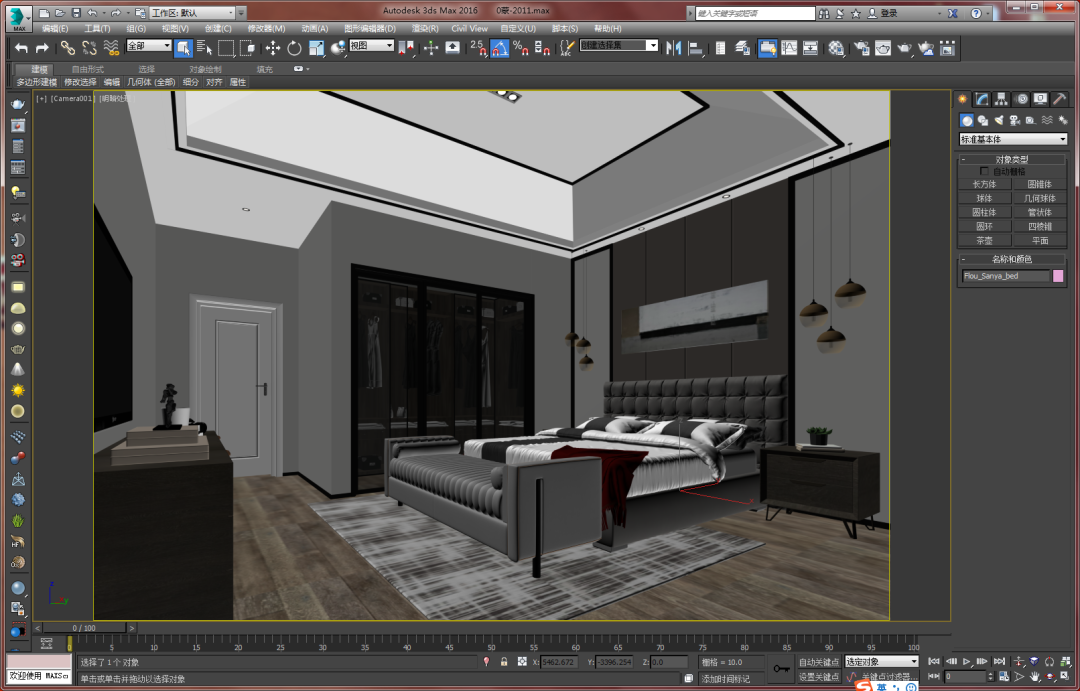This screenshot has width=1080, height=691.
Task: Open the 渲染(R) menu
Action: (425, 28)
